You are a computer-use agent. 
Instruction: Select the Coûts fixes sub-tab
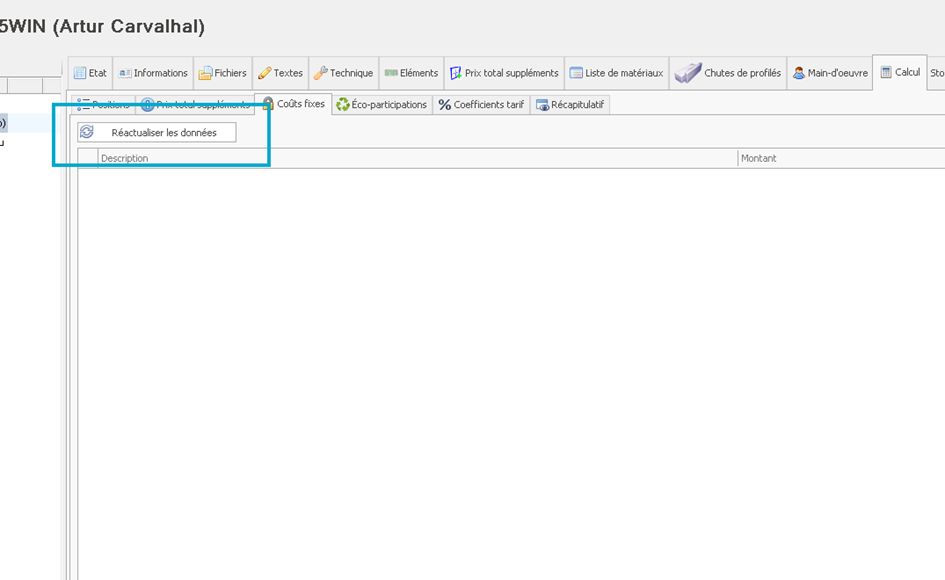293,104
